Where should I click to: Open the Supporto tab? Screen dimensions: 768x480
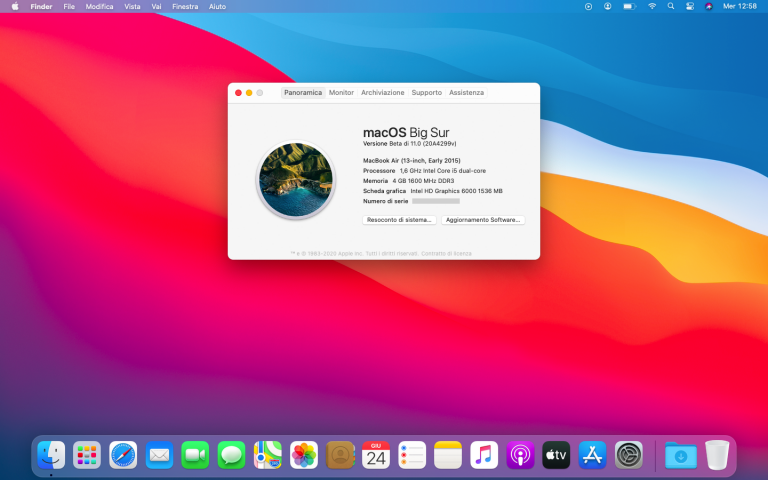[x=427, y=93]
